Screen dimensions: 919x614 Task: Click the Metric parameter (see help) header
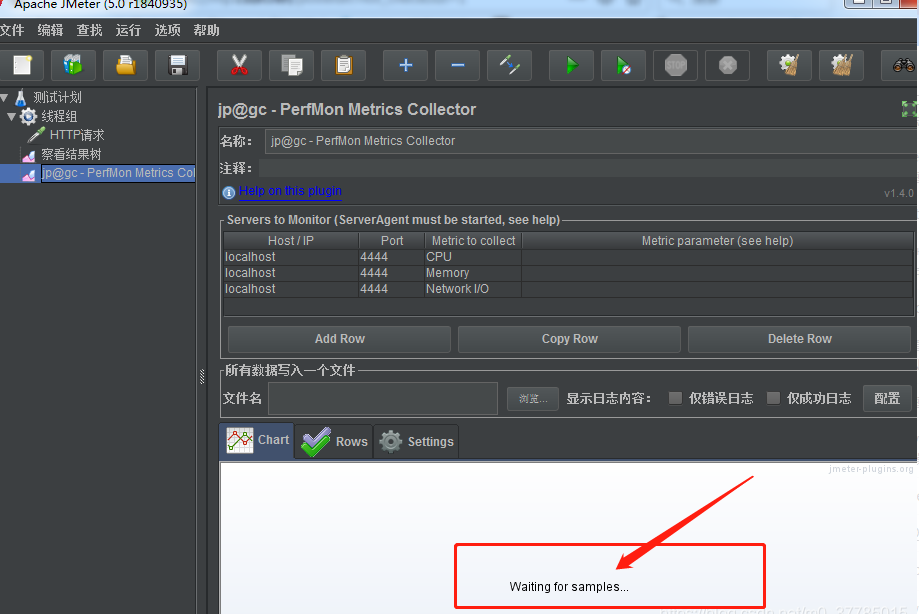coord(717,241)
